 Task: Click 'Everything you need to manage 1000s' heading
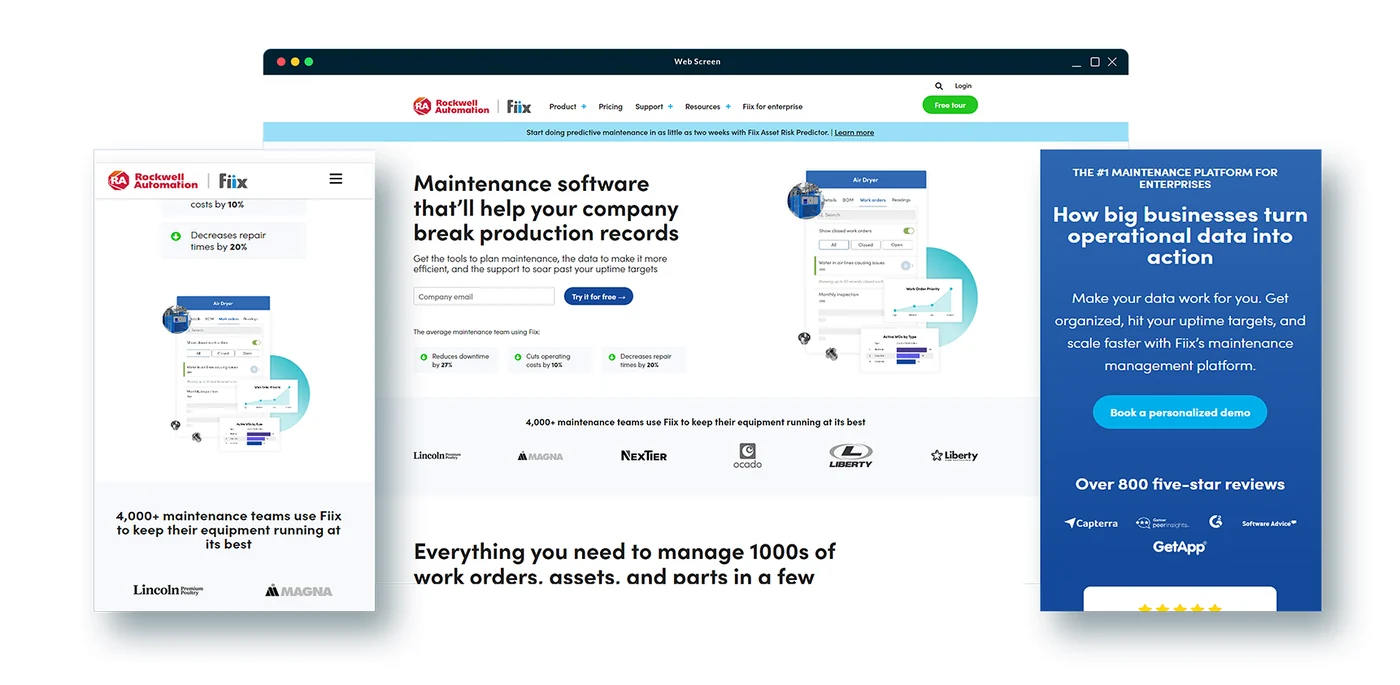coord(625,564)
